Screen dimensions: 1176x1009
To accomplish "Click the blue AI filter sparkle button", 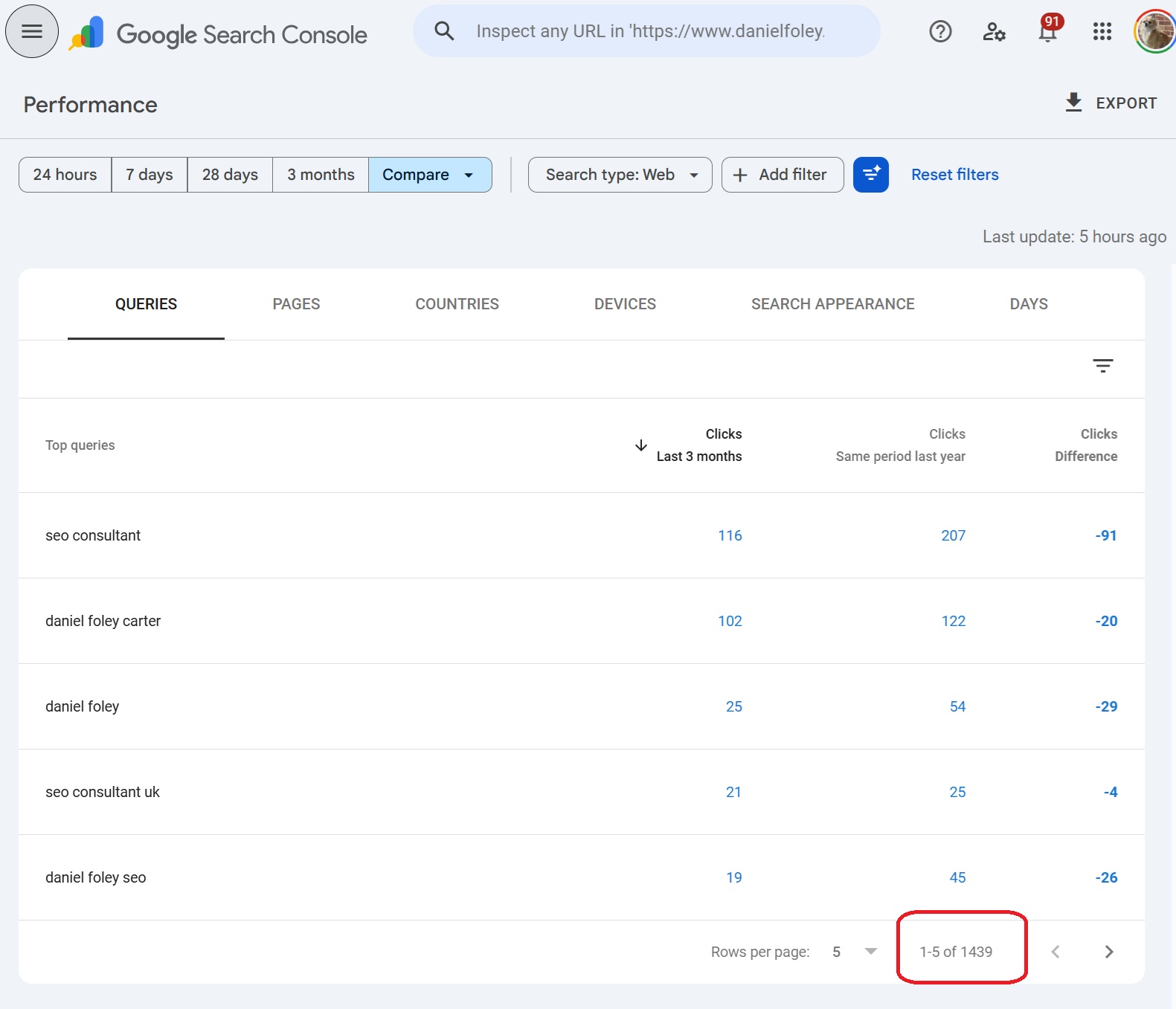I will [871, 175].
